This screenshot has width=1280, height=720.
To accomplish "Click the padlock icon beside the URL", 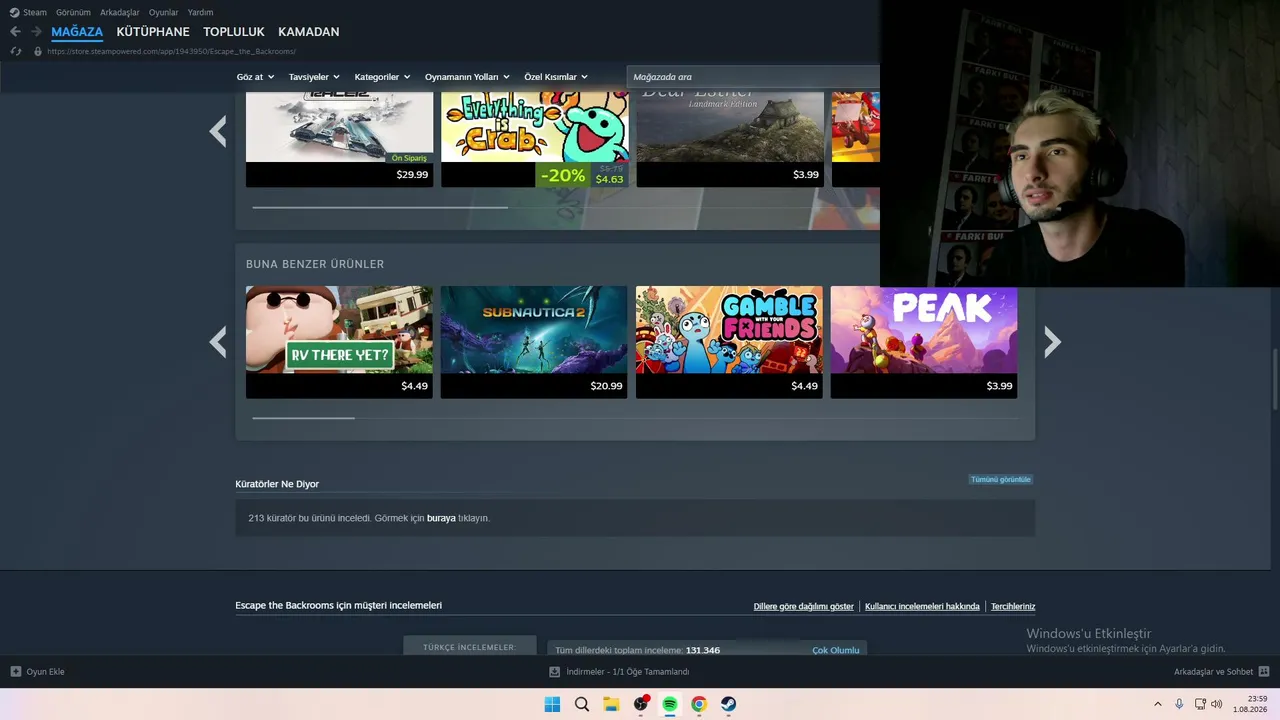I will (x=38, y=51).
